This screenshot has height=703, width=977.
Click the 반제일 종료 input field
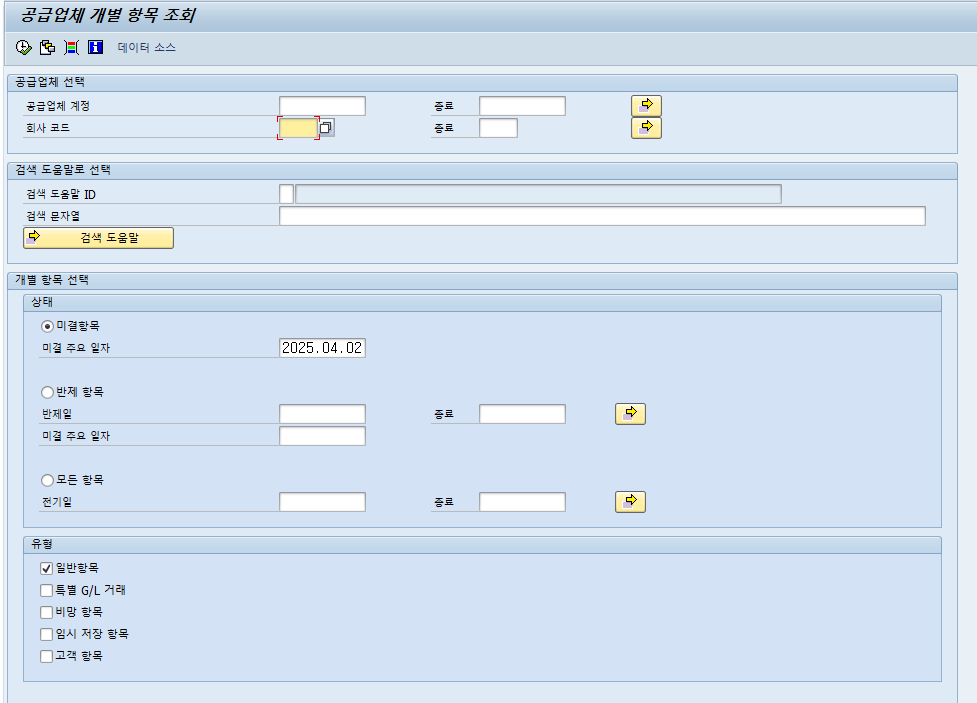pyautogui.click(x=522, y=414)
